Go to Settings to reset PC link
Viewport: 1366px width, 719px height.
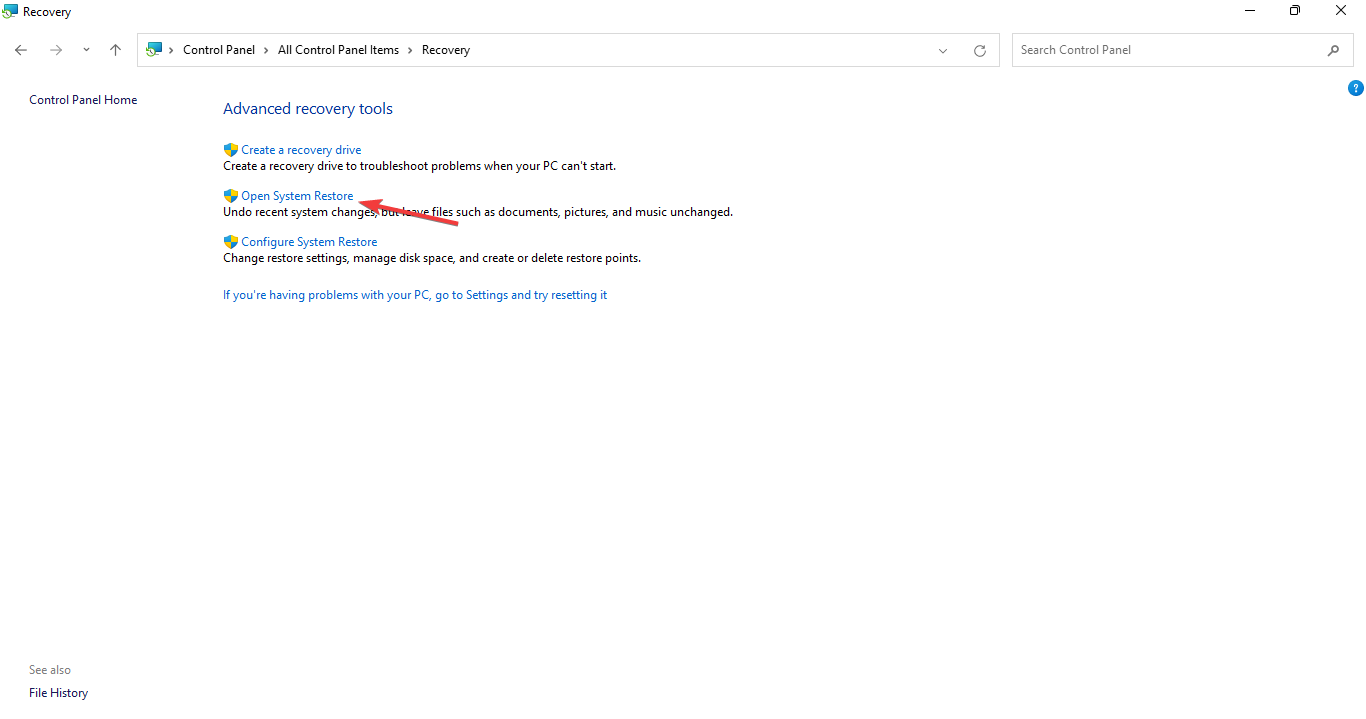click(415, 295)
